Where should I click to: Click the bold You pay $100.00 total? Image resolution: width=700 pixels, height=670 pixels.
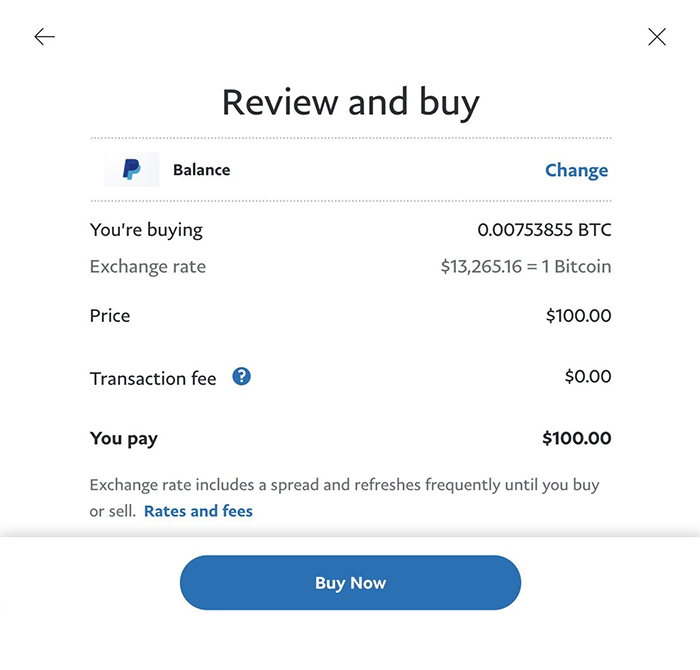[576, 438]
